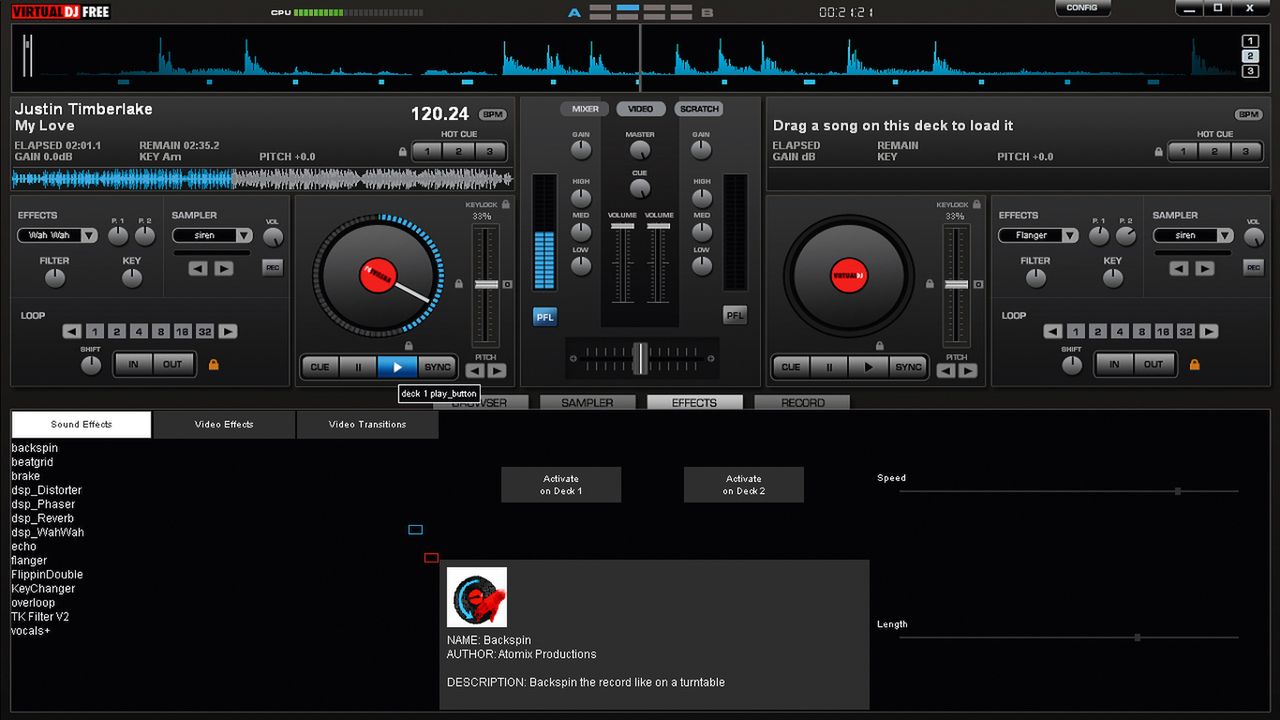Click deck 1 play button

397,367
